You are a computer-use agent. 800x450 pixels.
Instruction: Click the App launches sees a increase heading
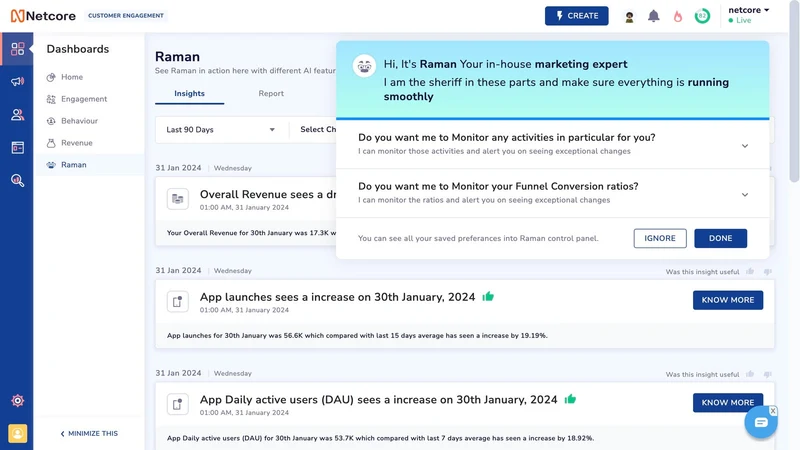click(337, 297)
